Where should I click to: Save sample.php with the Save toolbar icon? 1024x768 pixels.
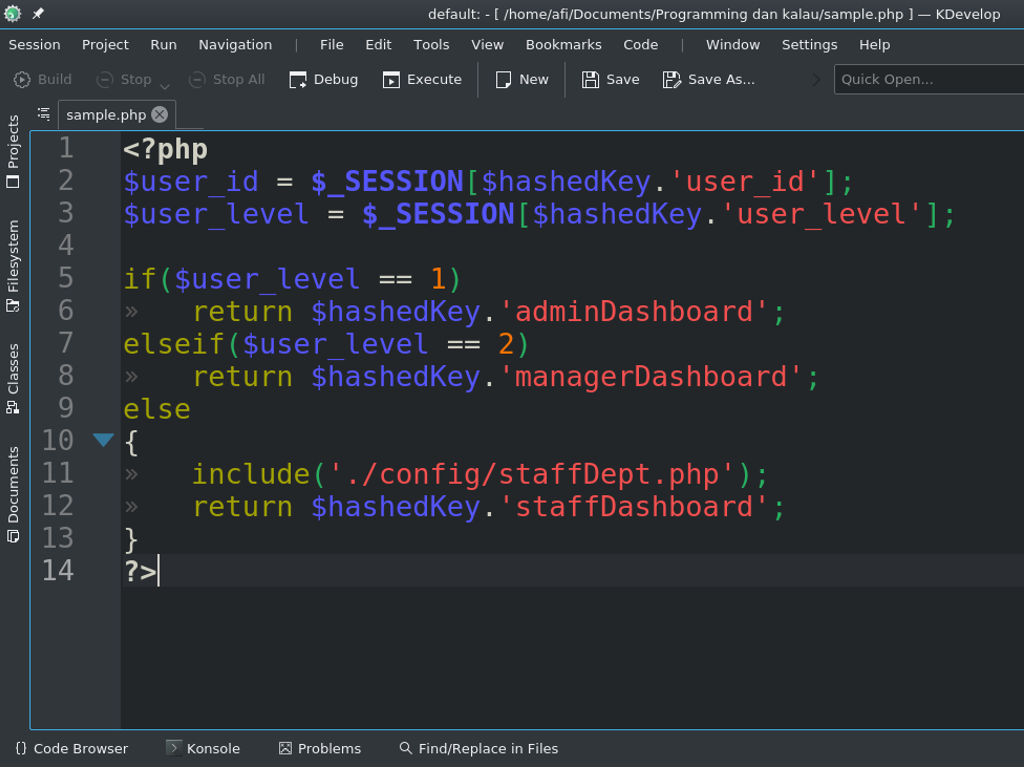[609, 79]
